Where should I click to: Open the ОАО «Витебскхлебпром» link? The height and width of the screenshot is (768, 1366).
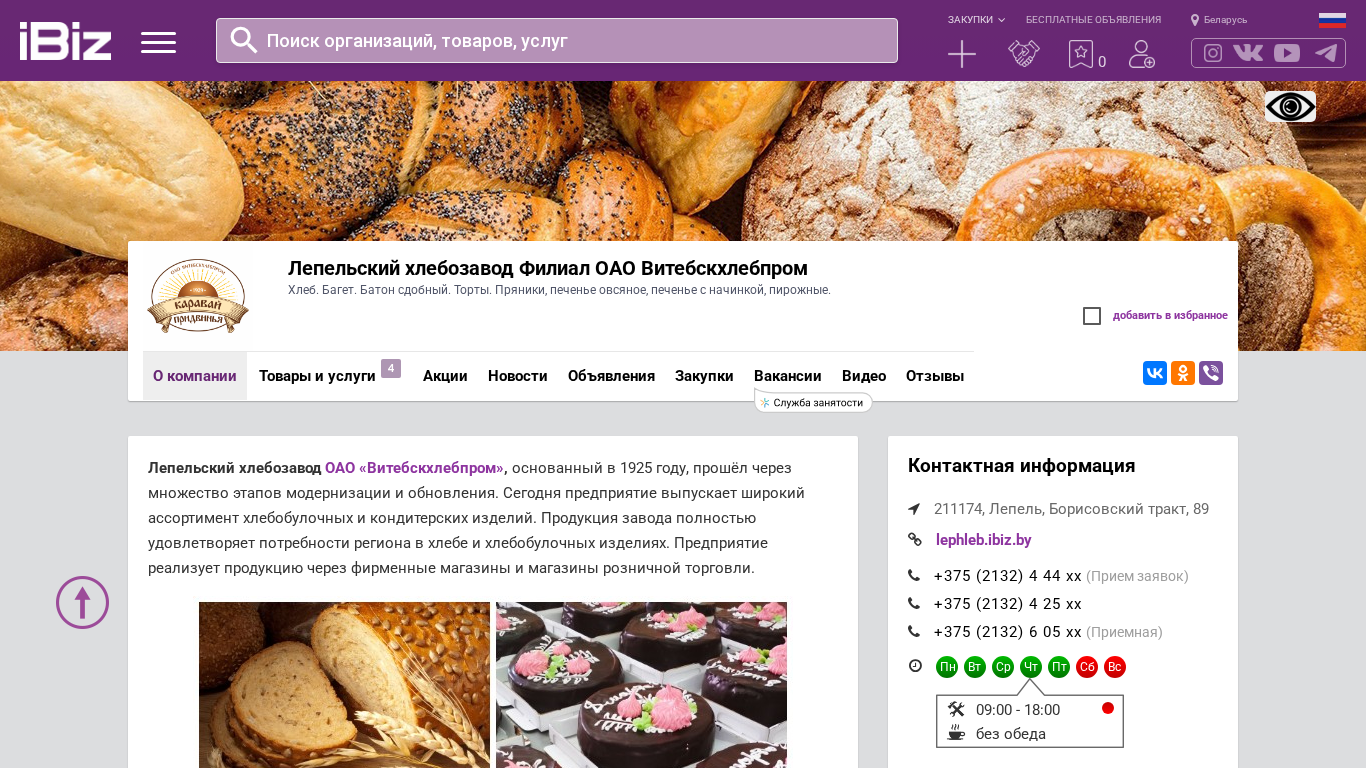414,468
